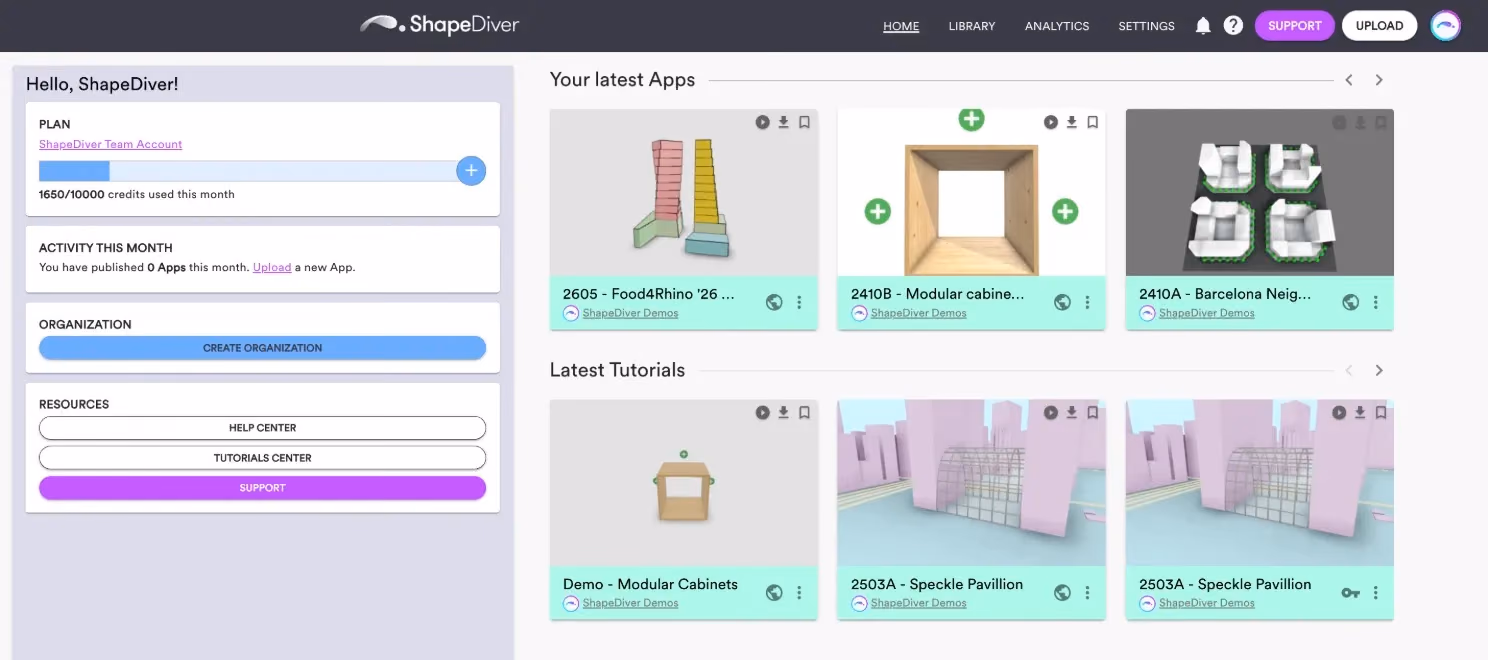Screen dimensions: 1488x660
Task: Download the private key-marked 2503A Speckle Pavillion
Action: coord(1360,412)
